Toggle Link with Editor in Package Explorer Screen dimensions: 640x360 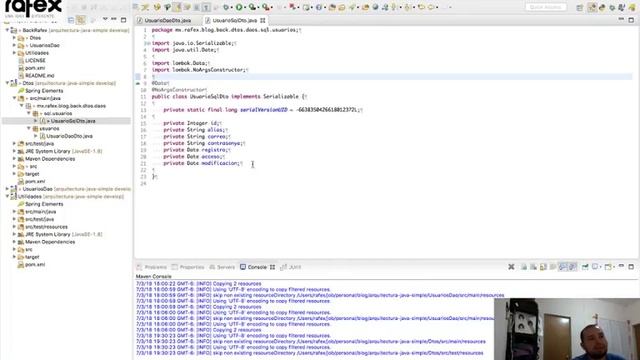(x=81, y=20)
